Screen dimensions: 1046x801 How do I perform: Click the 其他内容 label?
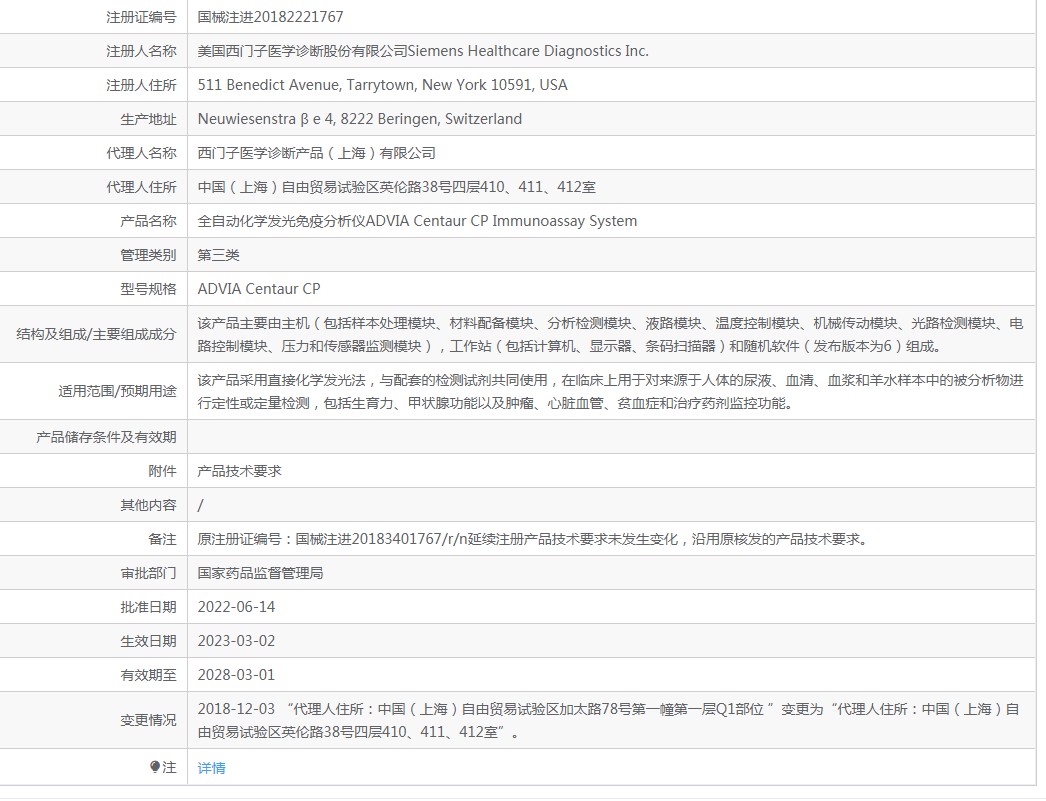pos(148,506)
